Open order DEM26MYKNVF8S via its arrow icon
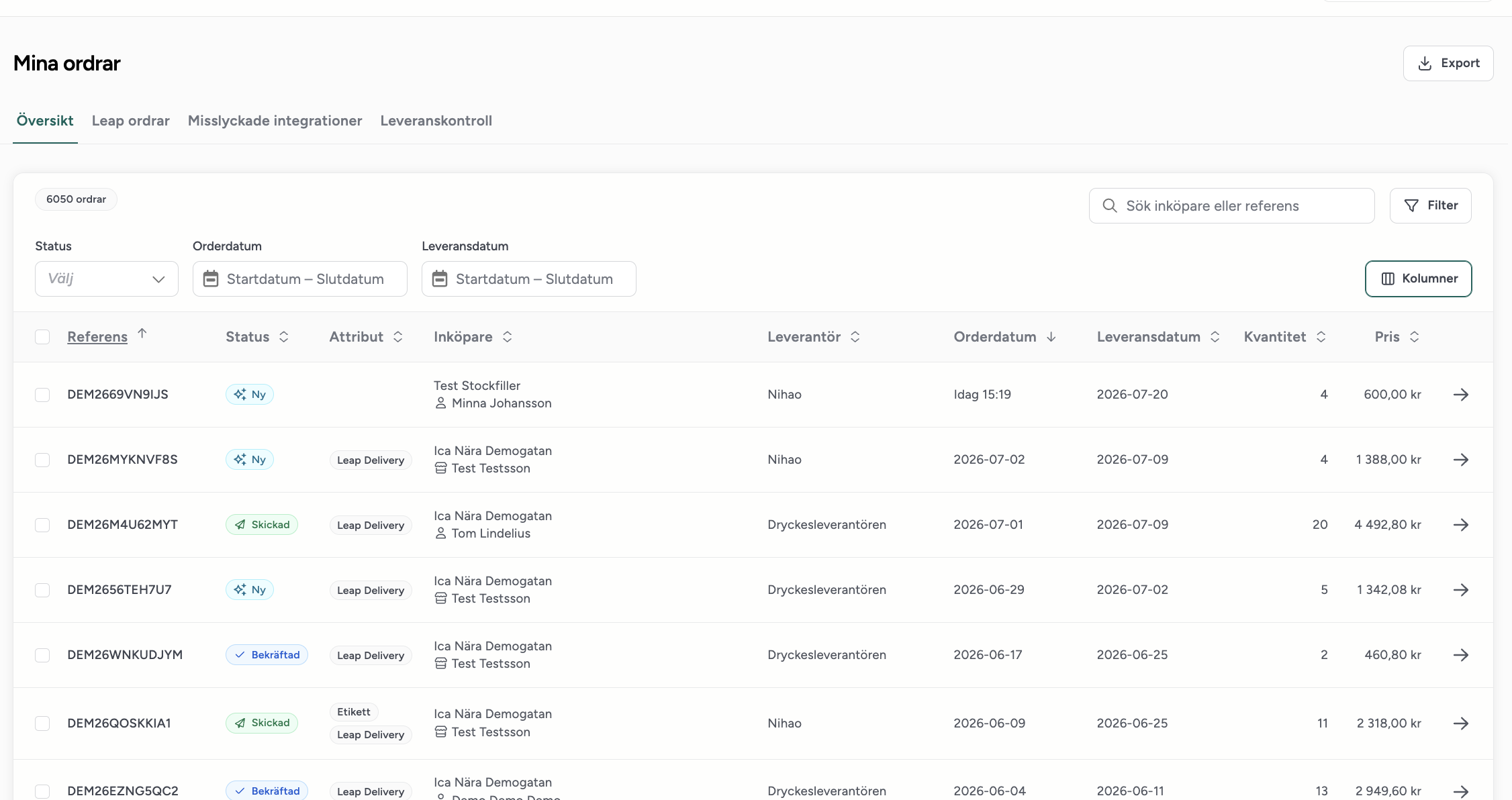 pyautogui.click(x=1461, y=460)
